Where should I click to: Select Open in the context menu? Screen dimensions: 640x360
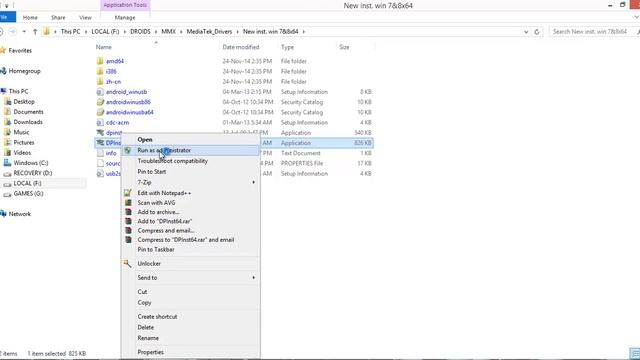click(145, 140)
